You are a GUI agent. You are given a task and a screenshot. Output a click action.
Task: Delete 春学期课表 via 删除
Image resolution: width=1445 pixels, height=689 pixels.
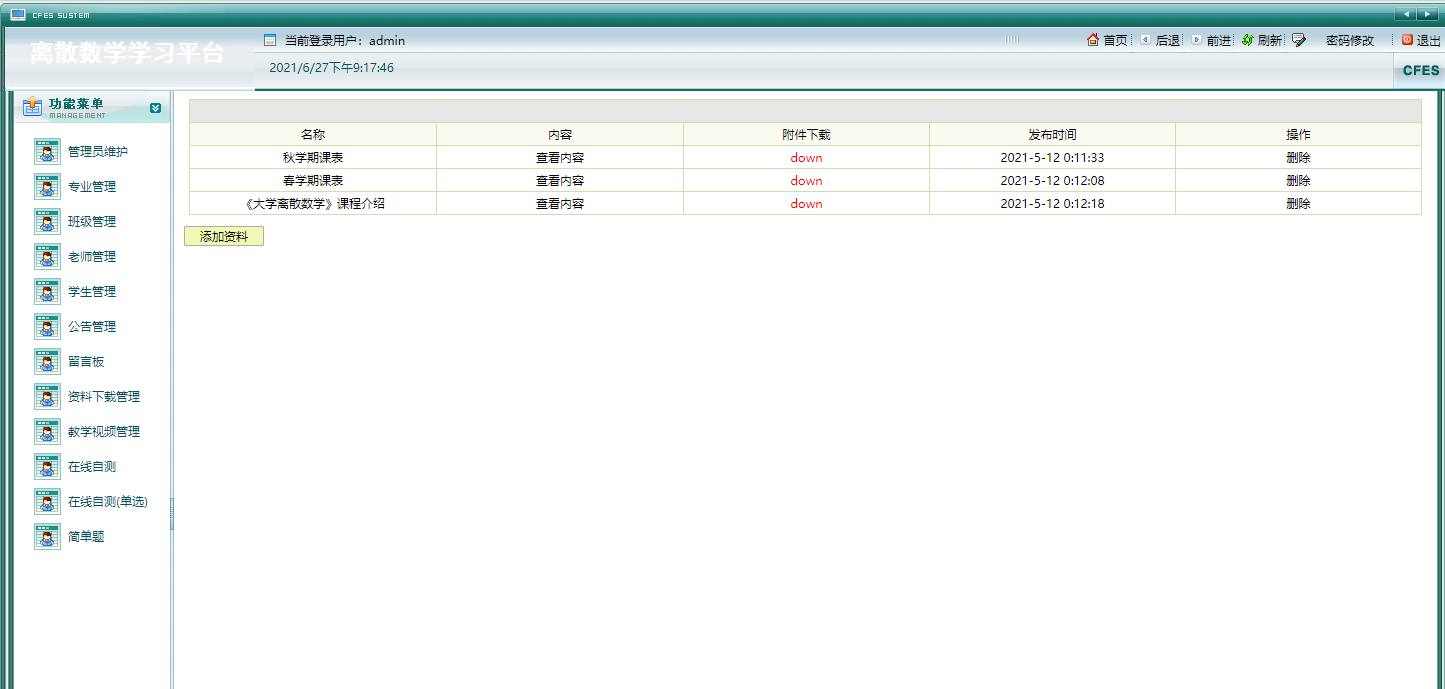pyautogui.click(x=1298, y=181)
